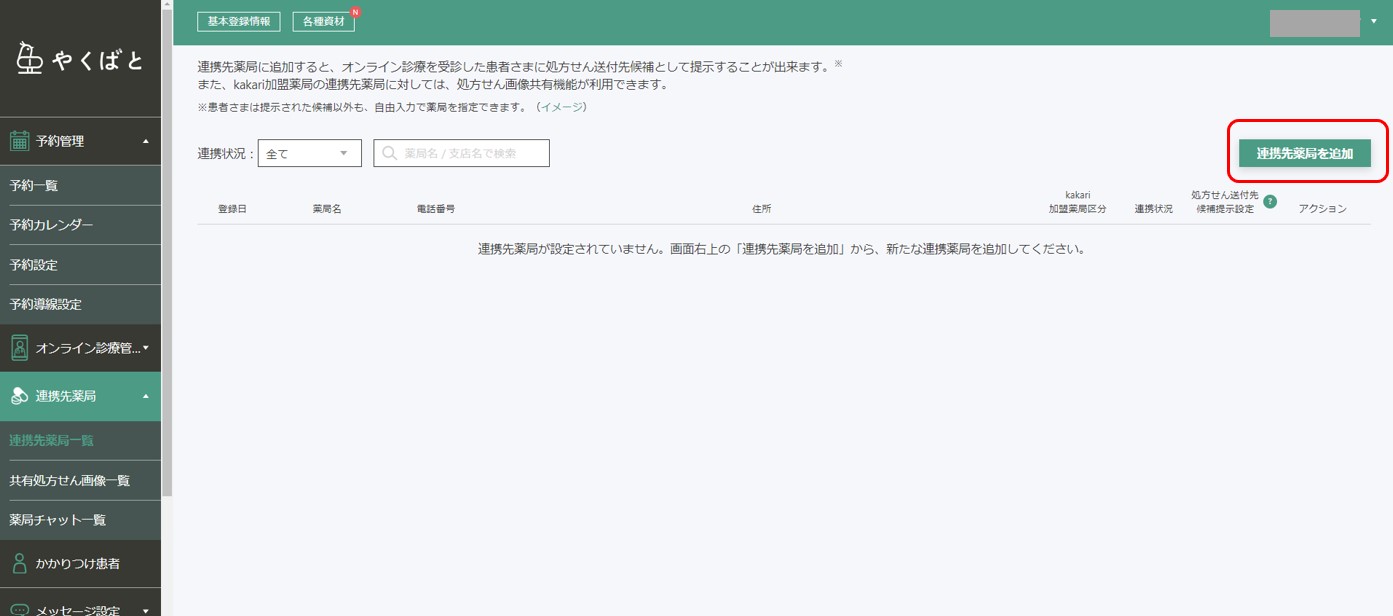
Task: Click the 基本登録情報 button
Action: pos(239,21)
